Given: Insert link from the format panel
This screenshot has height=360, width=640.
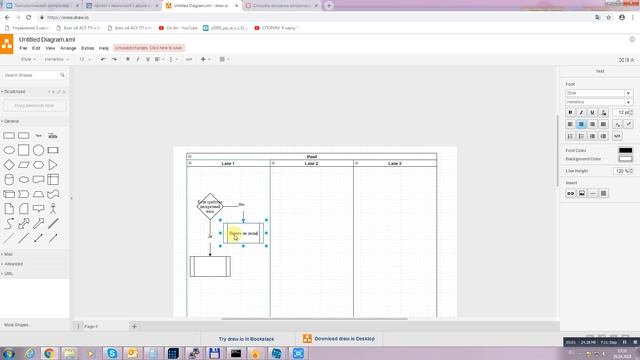Looking at the screenshot, I should pyautogui.click(x=571, y=193).
